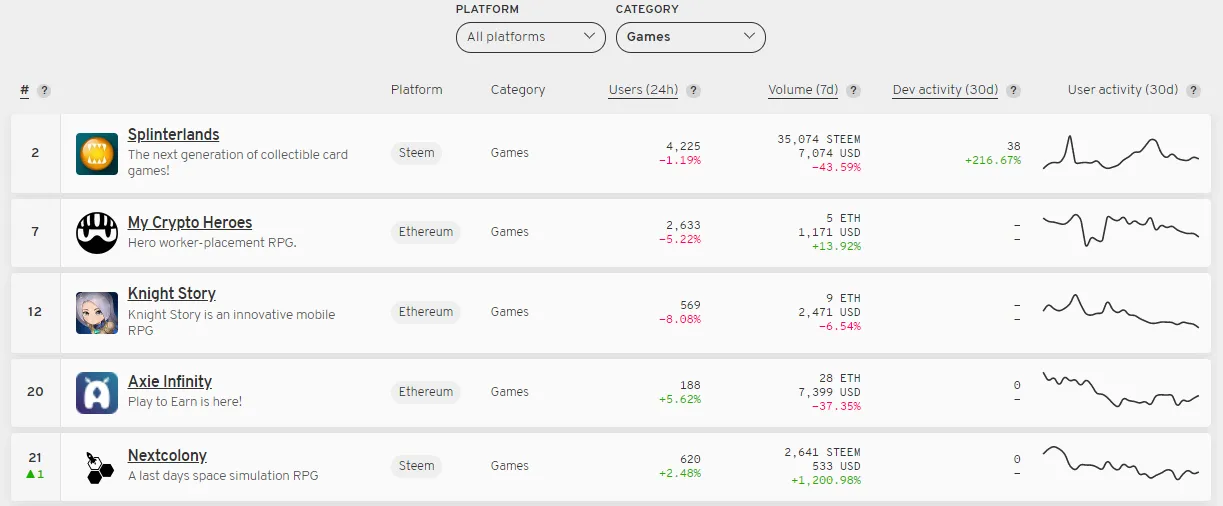
Task: Open the Nextcolony title link
Action: point(167,456)
